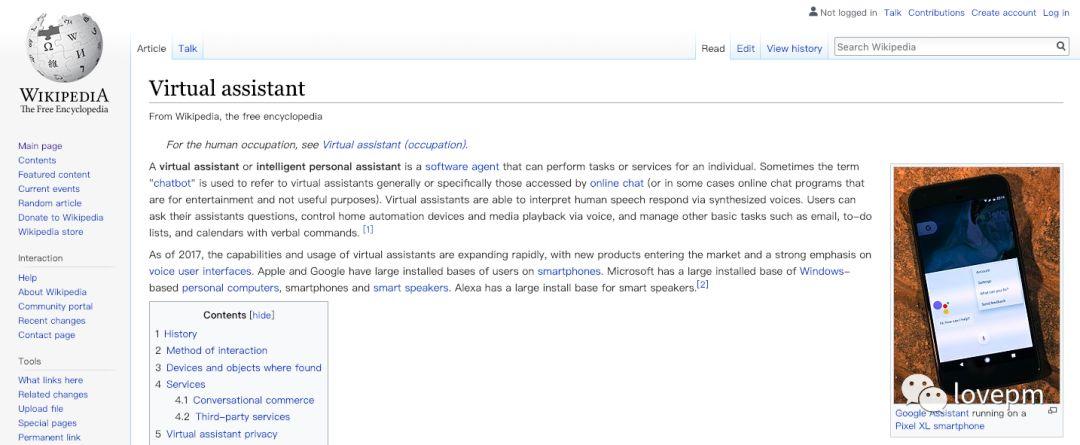Open smartphones link in paragraph

569,271
